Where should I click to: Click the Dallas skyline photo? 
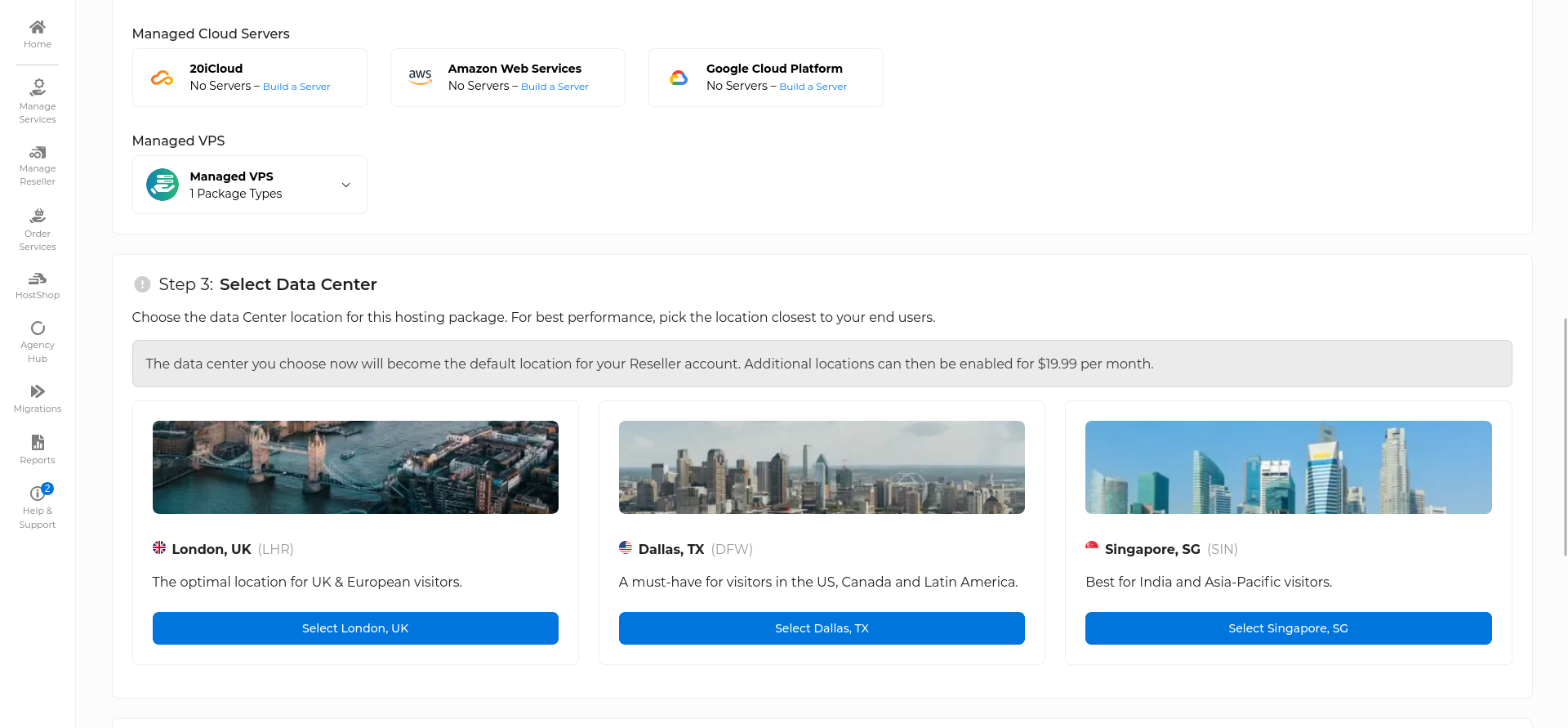[x=822, y=467]
